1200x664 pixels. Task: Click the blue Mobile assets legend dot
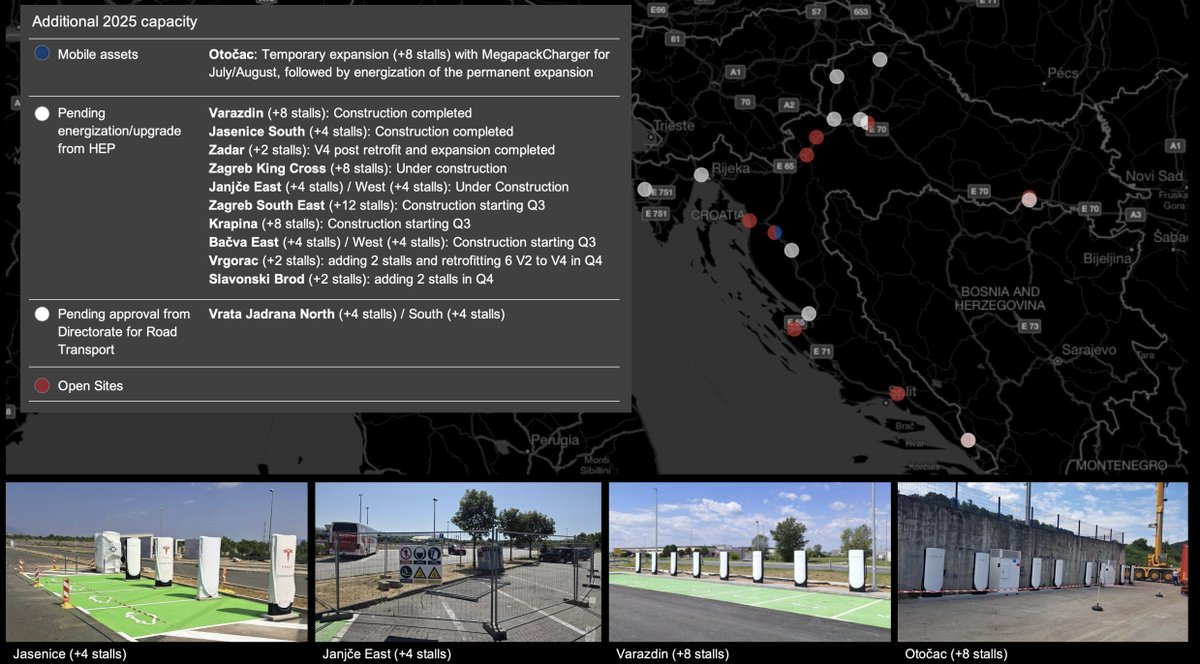coord(41,54)
